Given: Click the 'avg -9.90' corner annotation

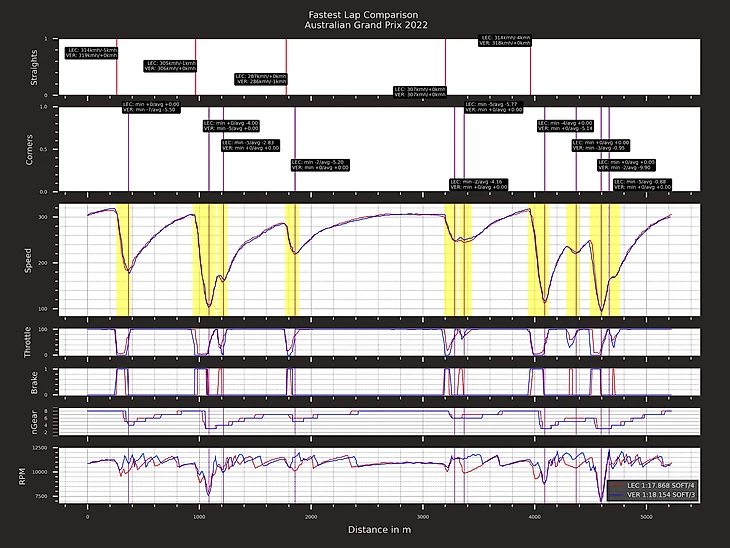Looking at the screenshot, I should coord(627,167).
